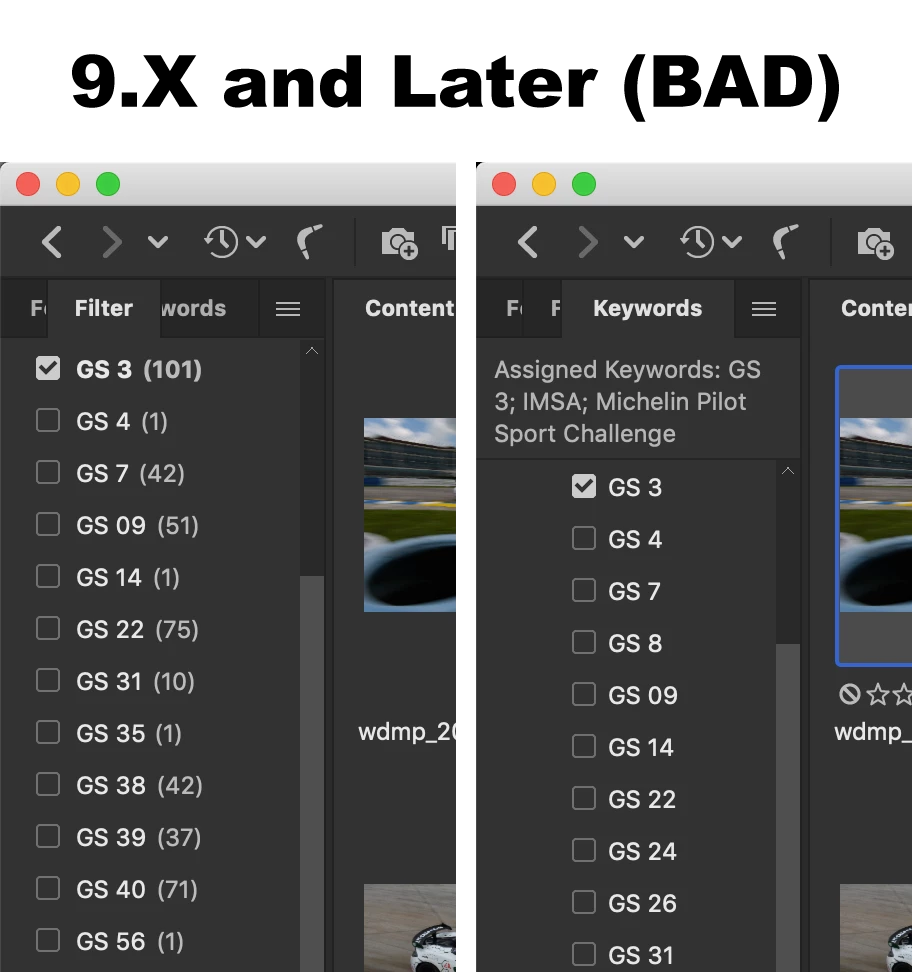The image size is (912, 972).
Task: Open recent files dropdown arrow, left window
Action: pyautogui.click(x=256, y=242)
